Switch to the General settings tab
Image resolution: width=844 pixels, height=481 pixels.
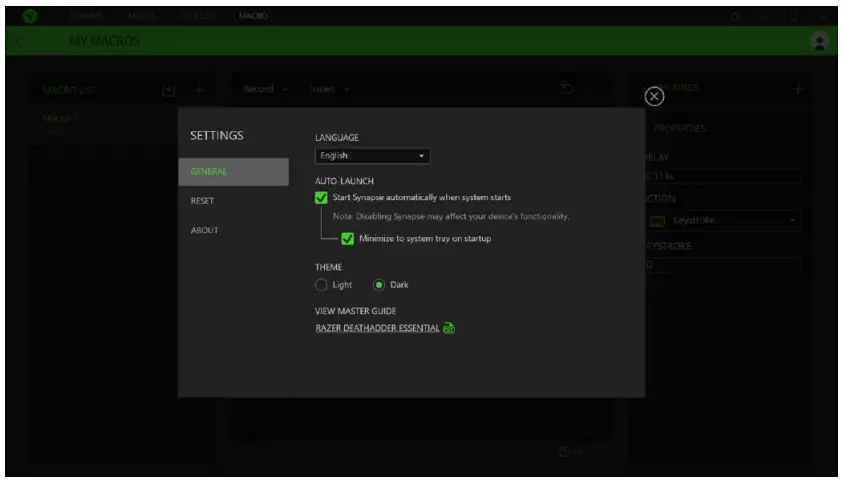pyautogui.click(x=233, y=172)
